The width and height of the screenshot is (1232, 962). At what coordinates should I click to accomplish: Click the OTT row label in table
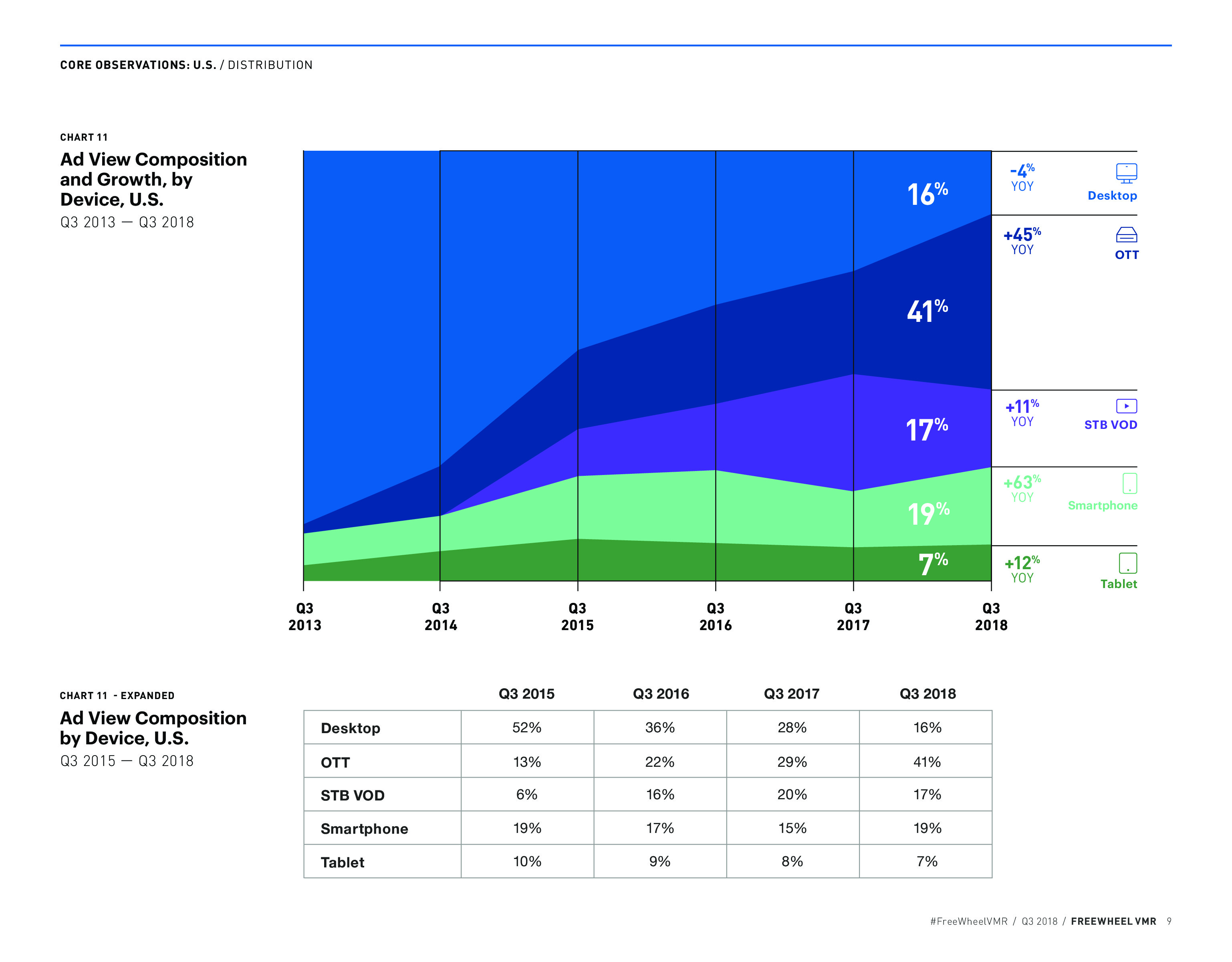click(x=335, y=762)
